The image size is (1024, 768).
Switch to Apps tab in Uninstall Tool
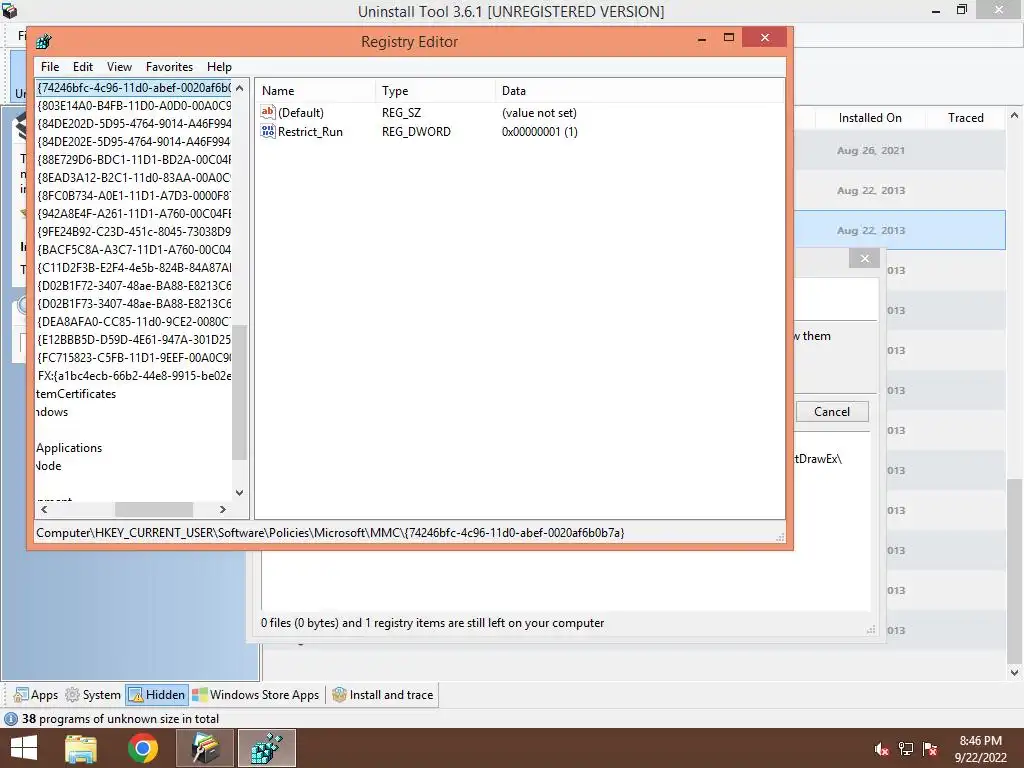coord(37,695)
